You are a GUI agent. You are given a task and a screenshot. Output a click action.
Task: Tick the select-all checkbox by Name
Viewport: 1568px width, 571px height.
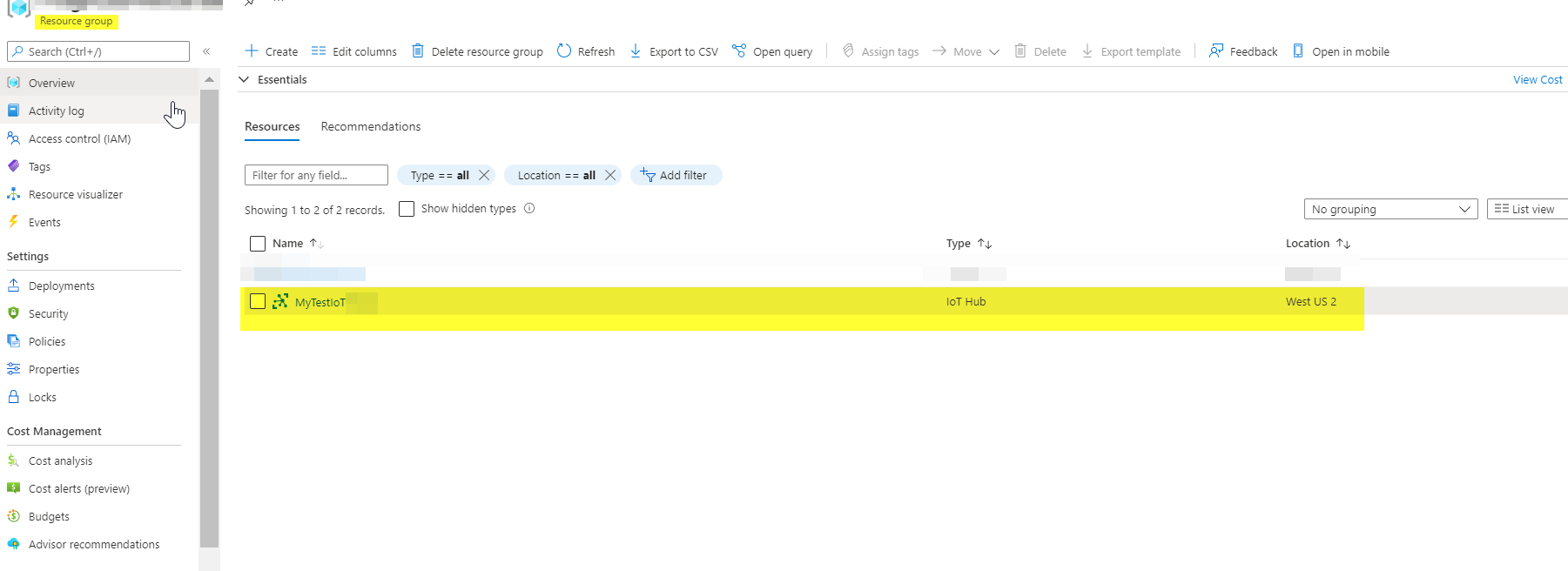258,244
